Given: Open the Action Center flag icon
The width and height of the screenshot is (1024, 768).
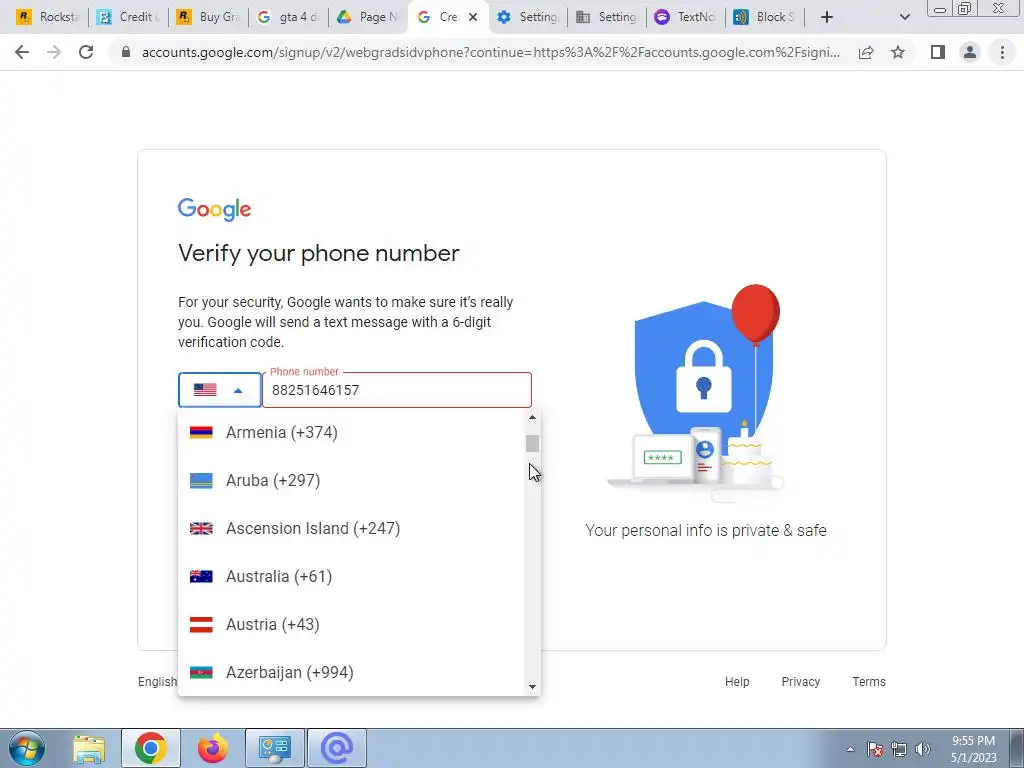Looking at the screenshot, I should (x=875, y=750).
